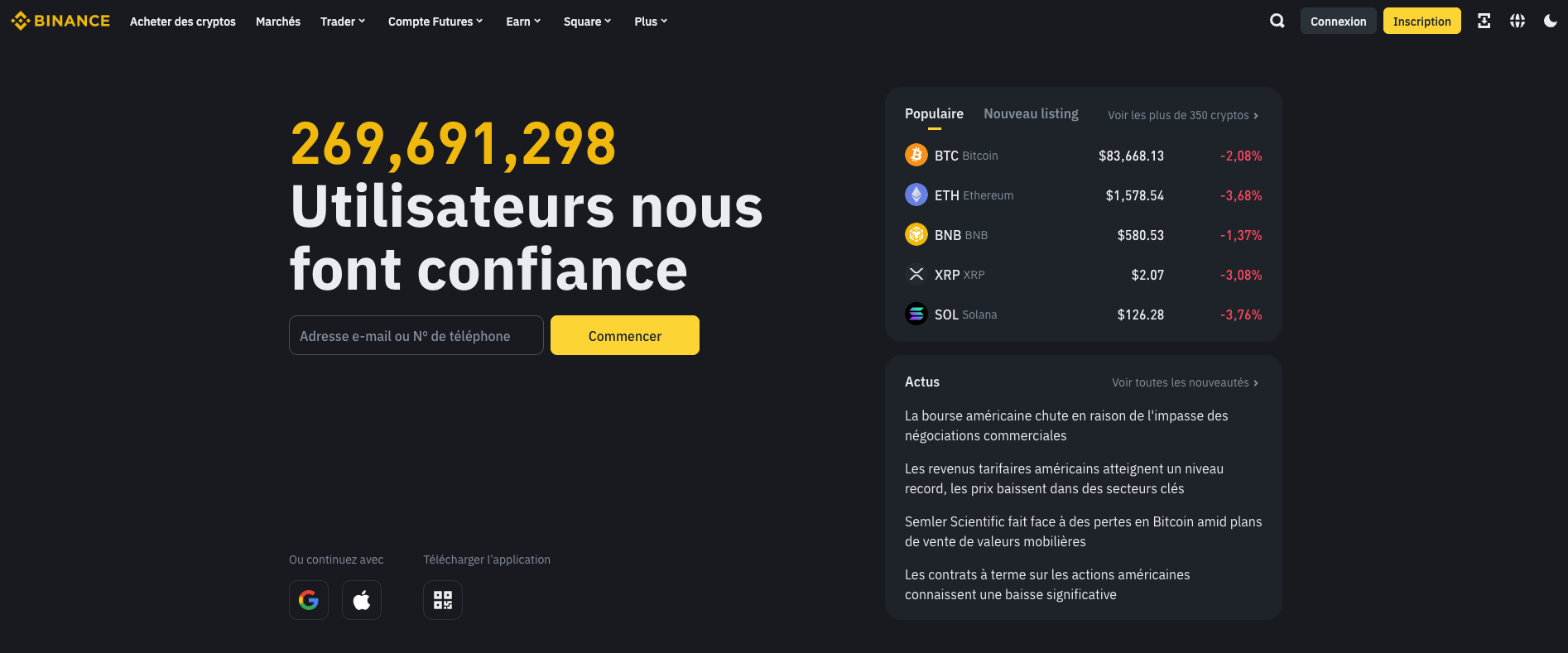Viewport: 1568px width, 653px height.
Task: Continue with Google sign-in icon
Action: 309,600
